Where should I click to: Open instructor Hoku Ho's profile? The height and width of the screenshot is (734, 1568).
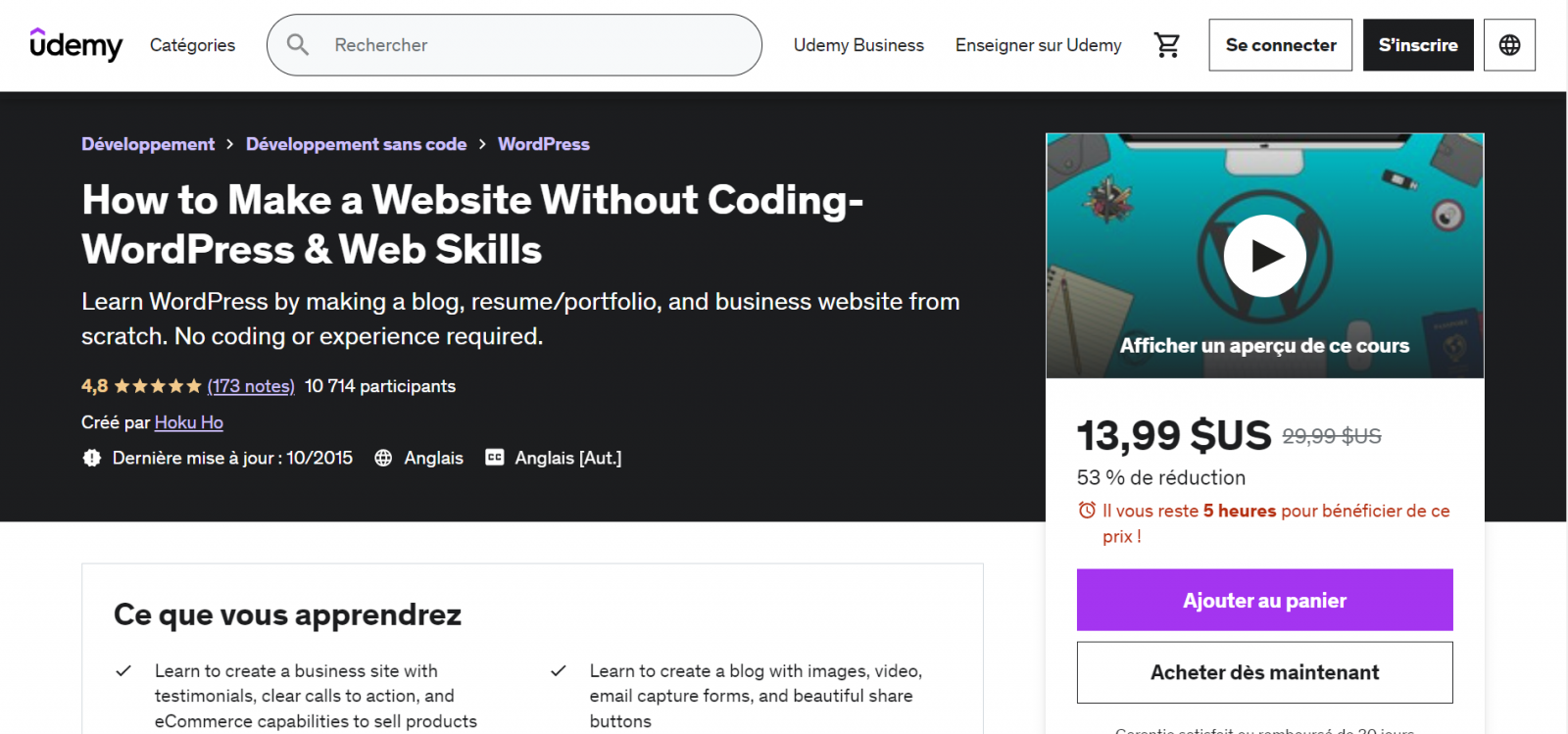tap(189, 422)
